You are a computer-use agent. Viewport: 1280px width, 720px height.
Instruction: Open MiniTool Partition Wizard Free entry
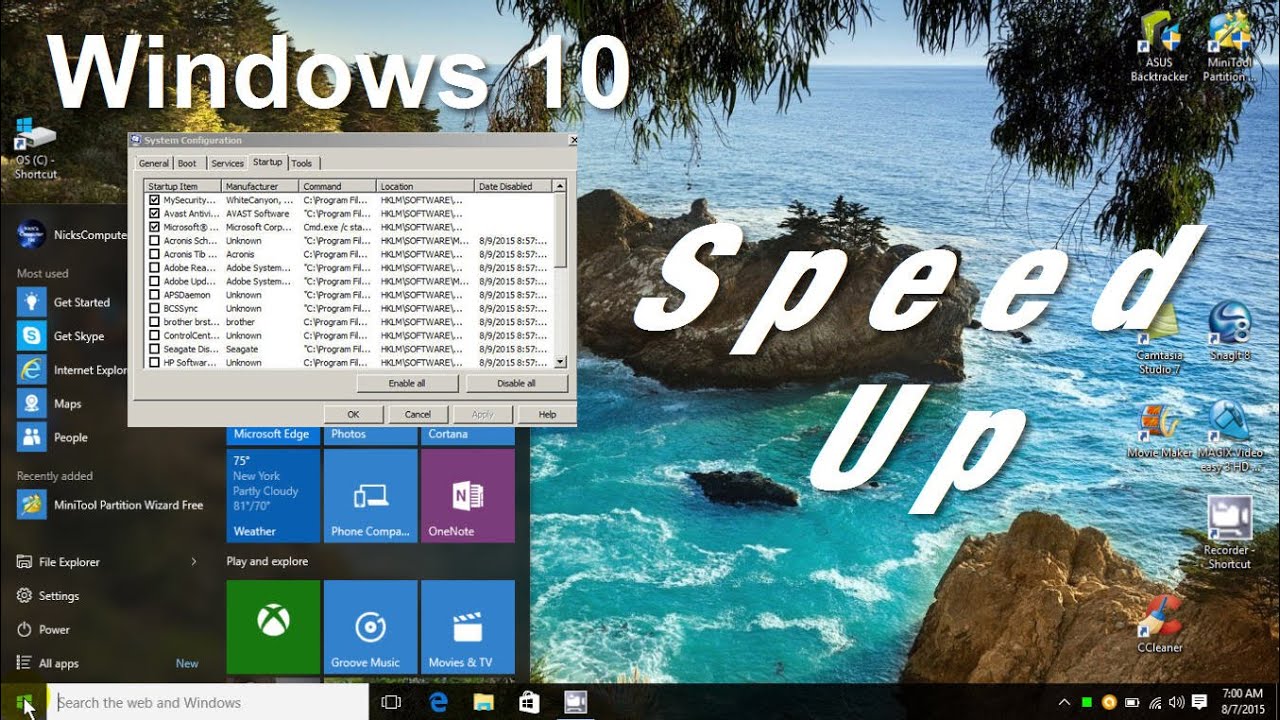(110, 505)
